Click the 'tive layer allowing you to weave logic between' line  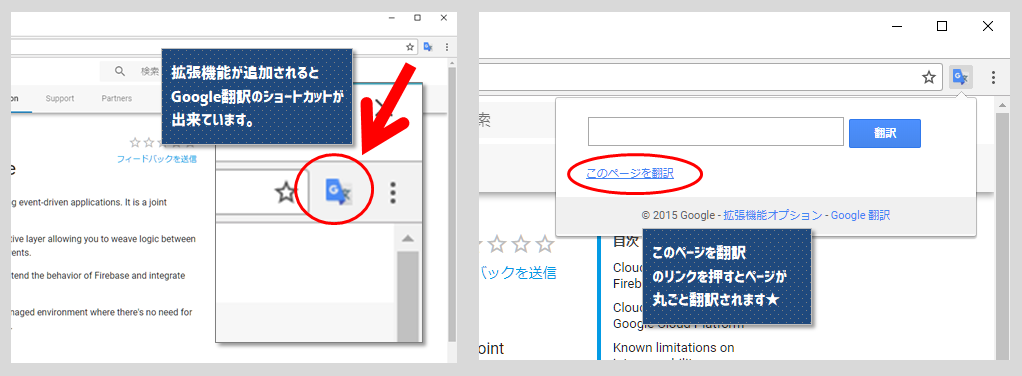tap(103, 239)
